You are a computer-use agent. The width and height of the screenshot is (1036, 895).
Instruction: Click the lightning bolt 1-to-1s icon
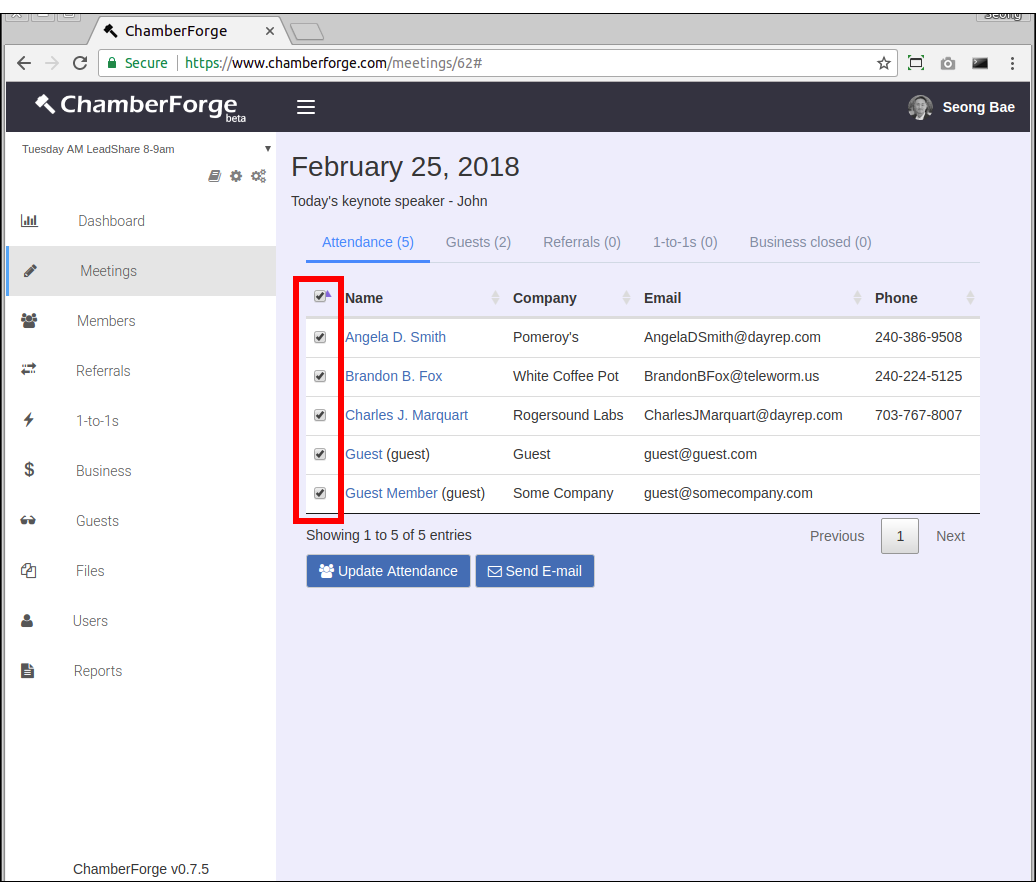pyautogui.click(x=29, y=421)
